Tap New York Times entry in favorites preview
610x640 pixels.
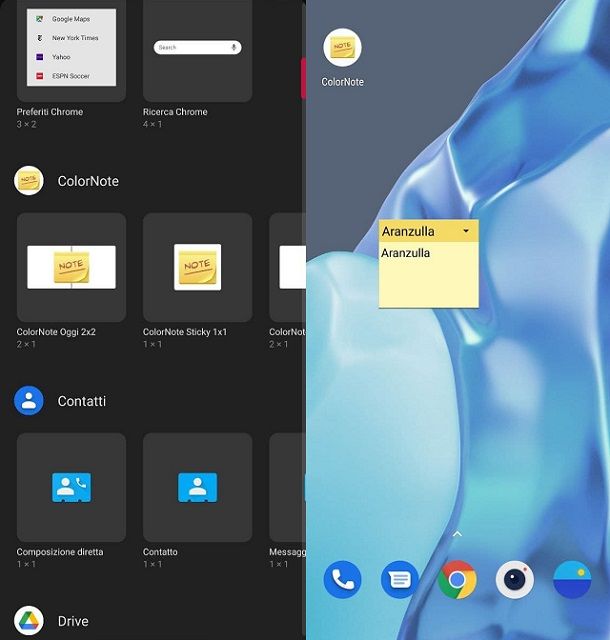point(67,38)
